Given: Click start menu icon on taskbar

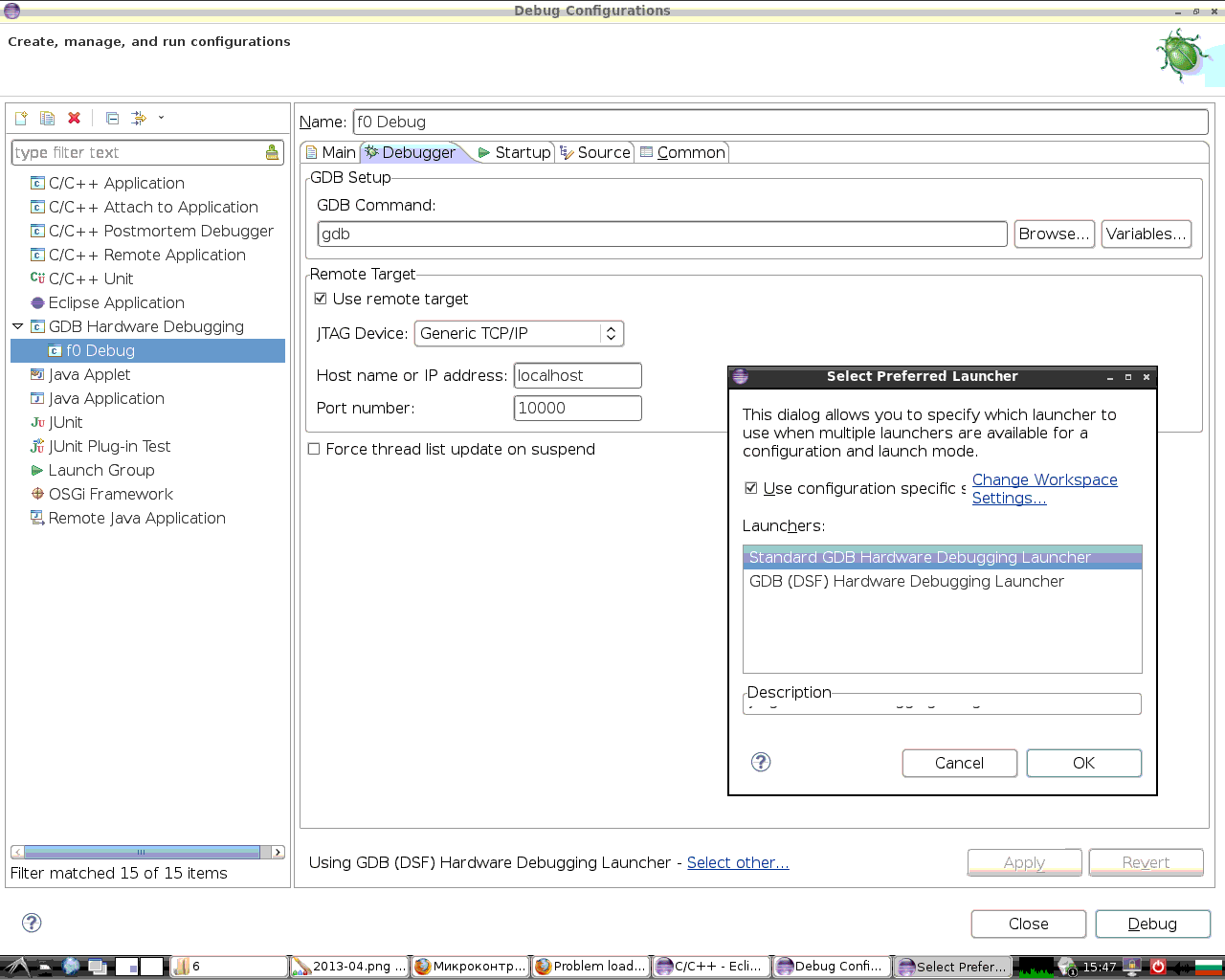Looking at the screenshot, I should click(x=17, y=967).
